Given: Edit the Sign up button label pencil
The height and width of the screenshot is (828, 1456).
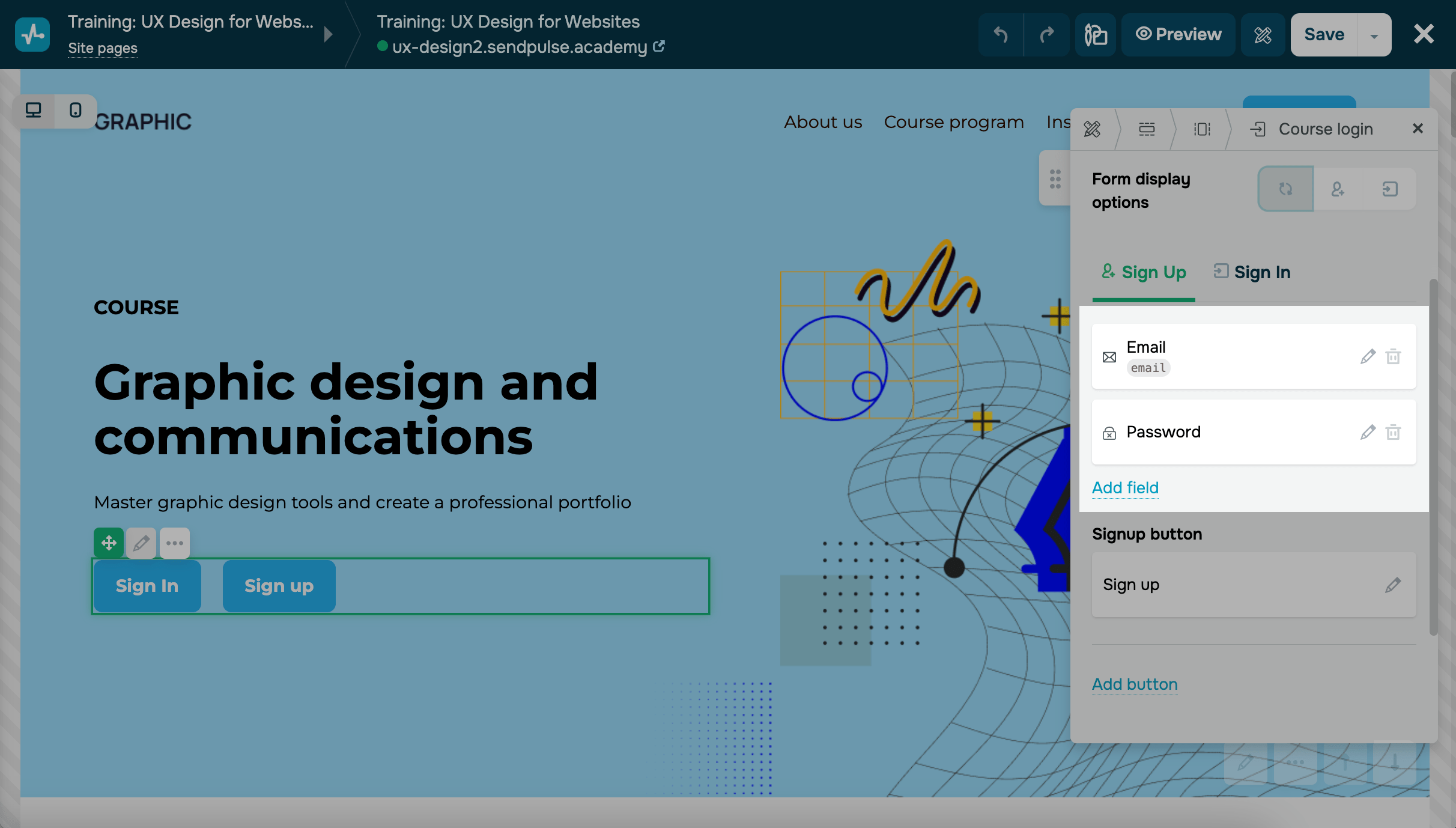Looking at the screenshot, I should pyautogui.click(x=1393, y=585).
